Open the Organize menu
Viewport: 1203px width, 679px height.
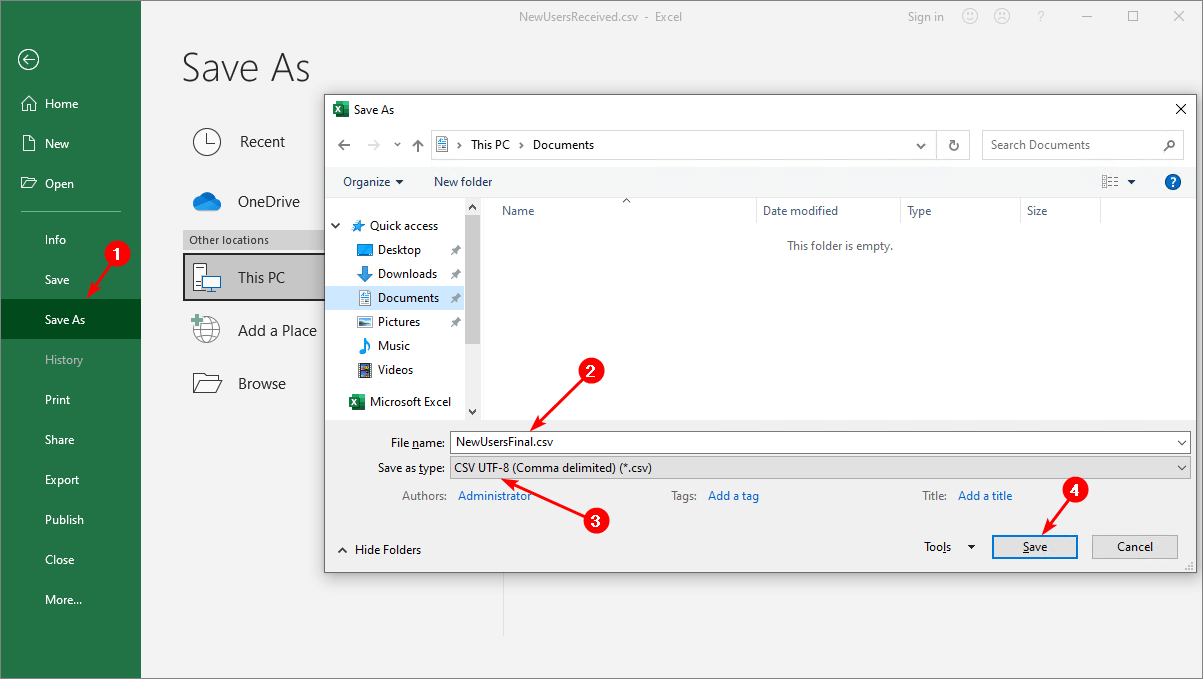[372, 181]
